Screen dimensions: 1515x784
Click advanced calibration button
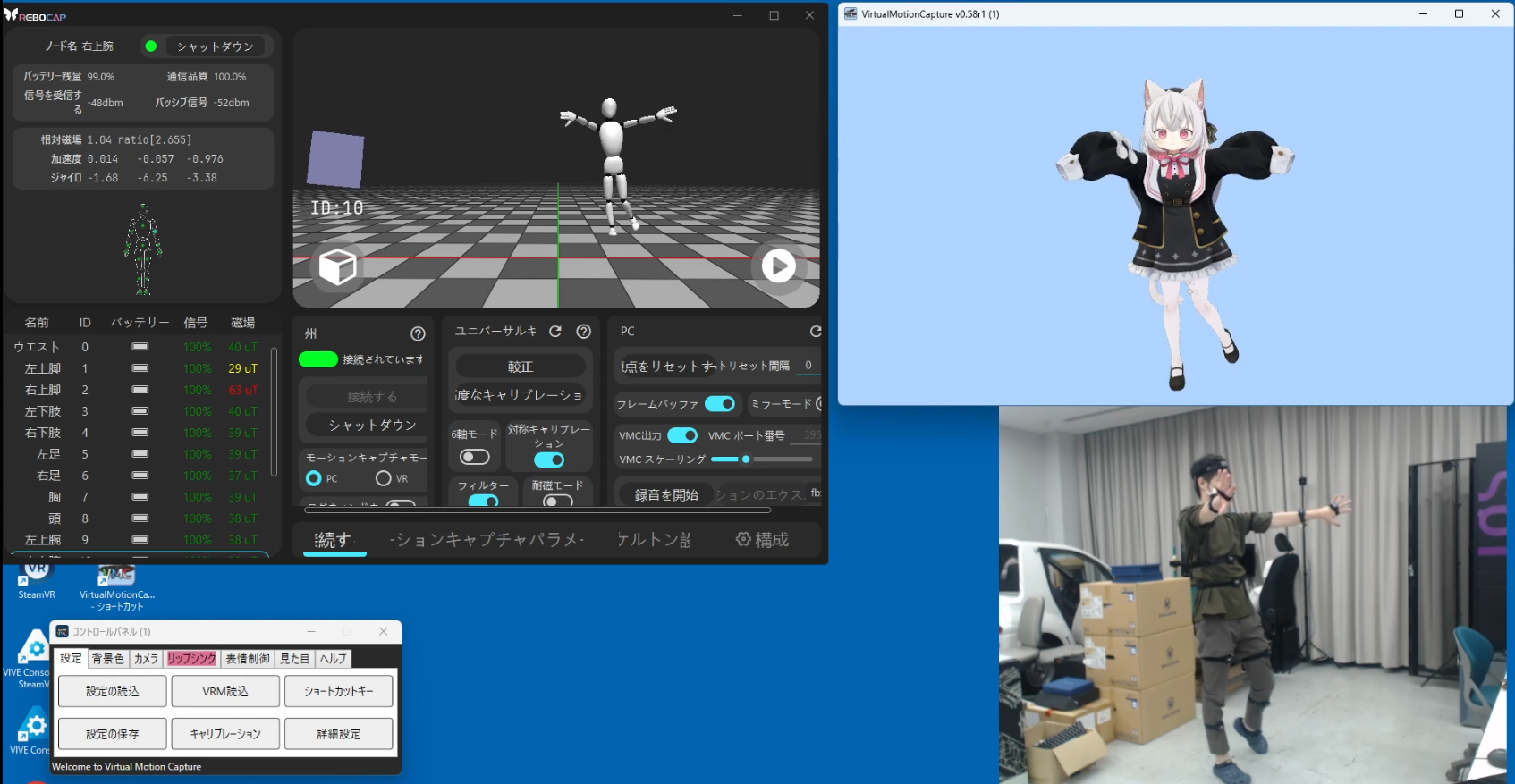tap(521, 395)
